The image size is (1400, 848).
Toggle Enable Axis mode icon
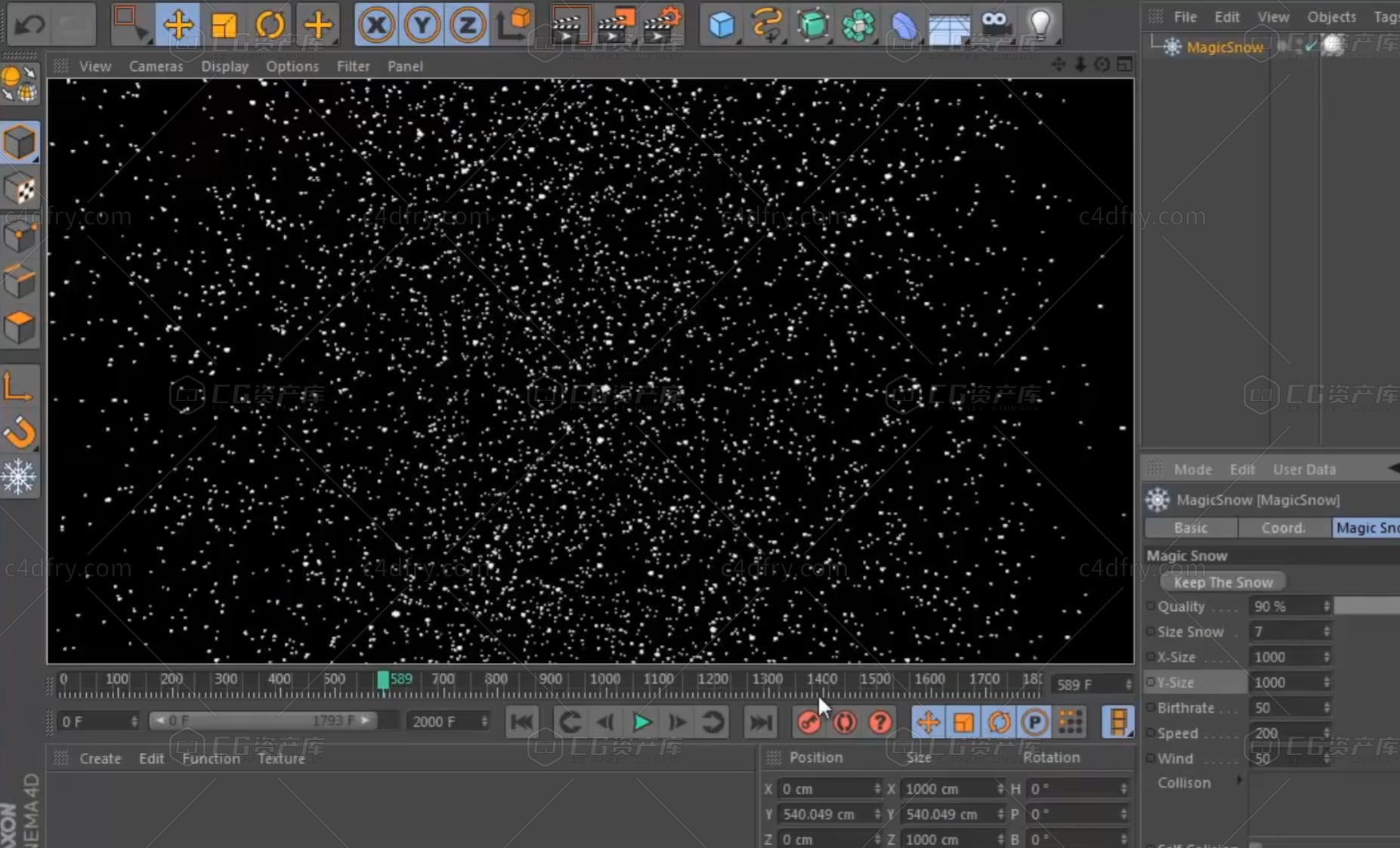point(19,386)
